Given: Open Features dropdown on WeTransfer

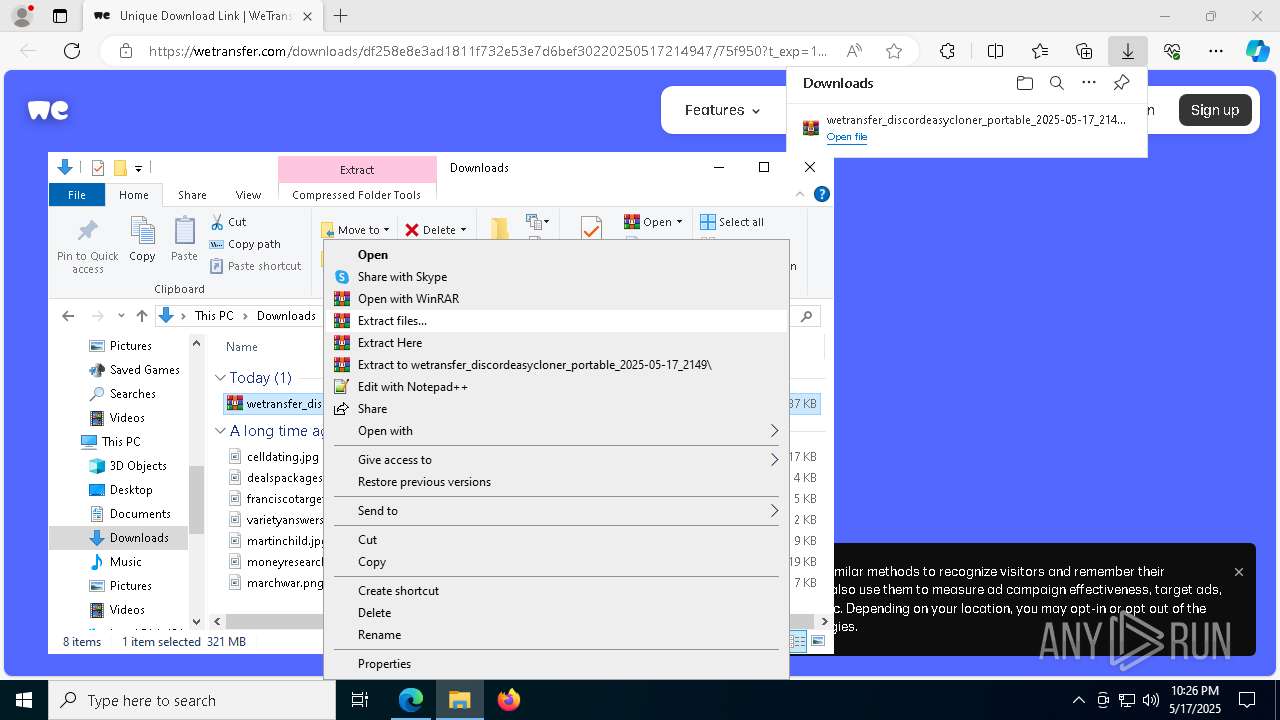Looking at the screenshot, I should click(x=722, y=110).
